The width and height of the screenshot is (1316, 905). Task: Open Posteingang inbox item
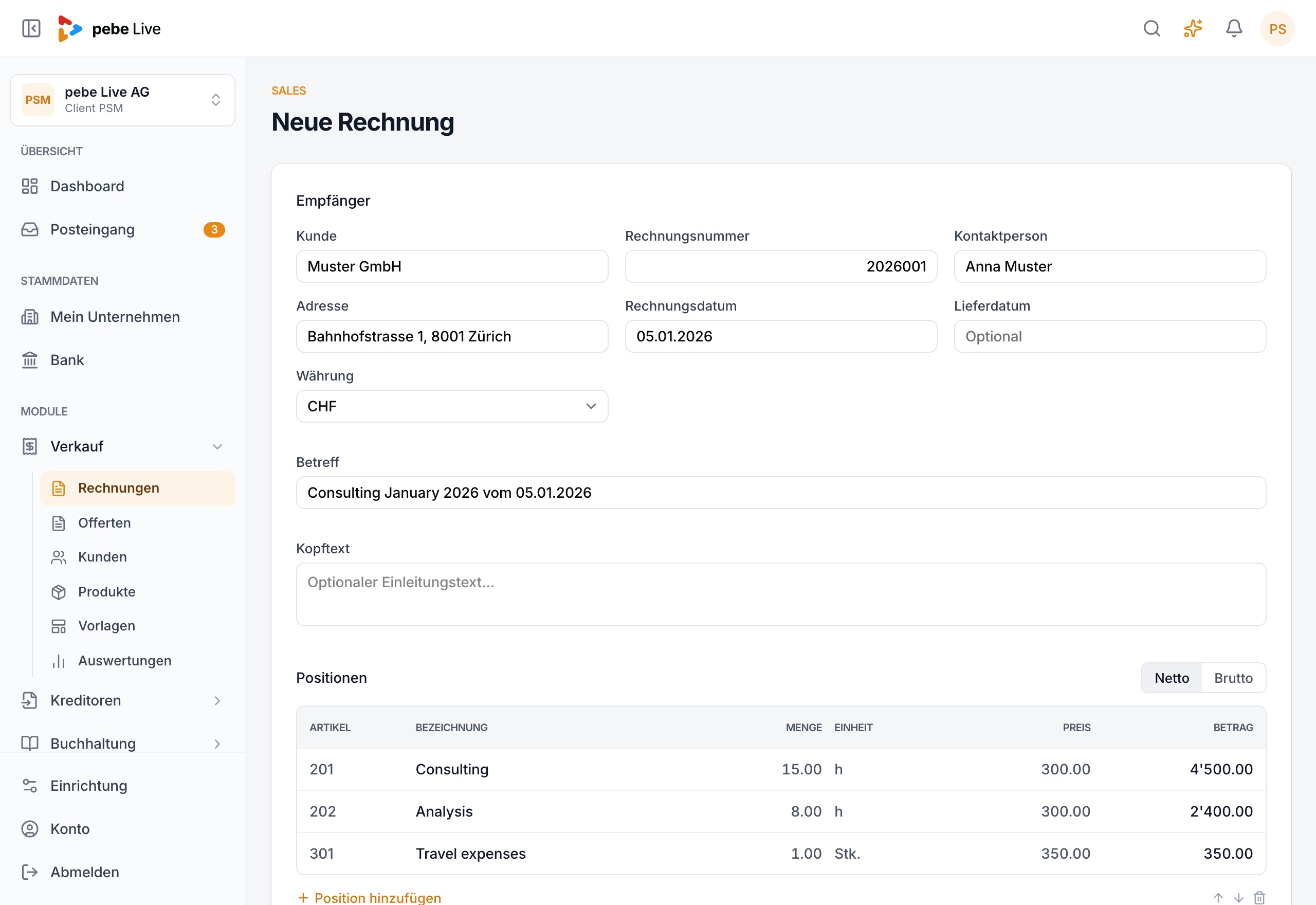coord(123,230)
